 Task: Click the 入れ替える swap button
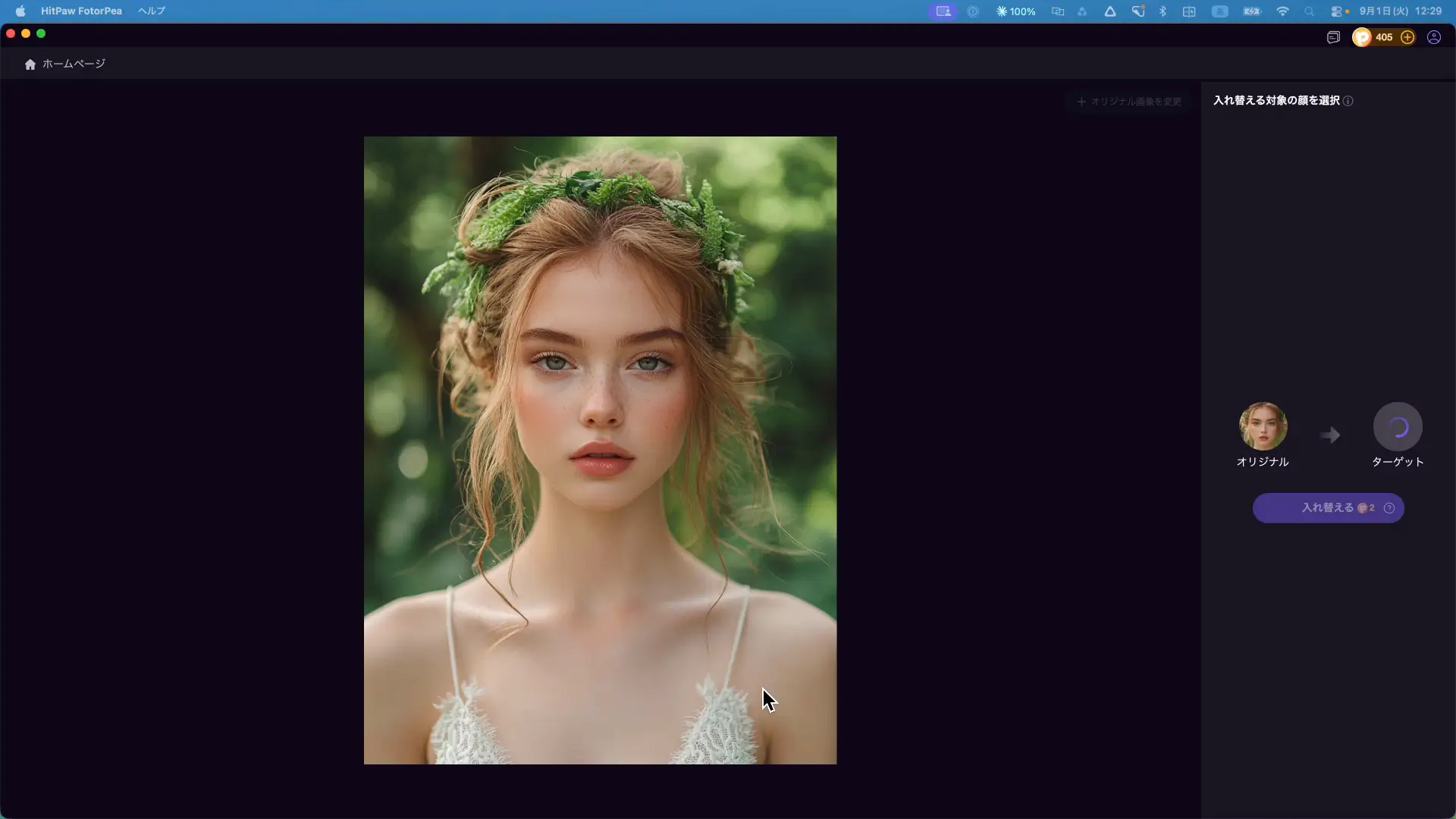[1329, 508]
